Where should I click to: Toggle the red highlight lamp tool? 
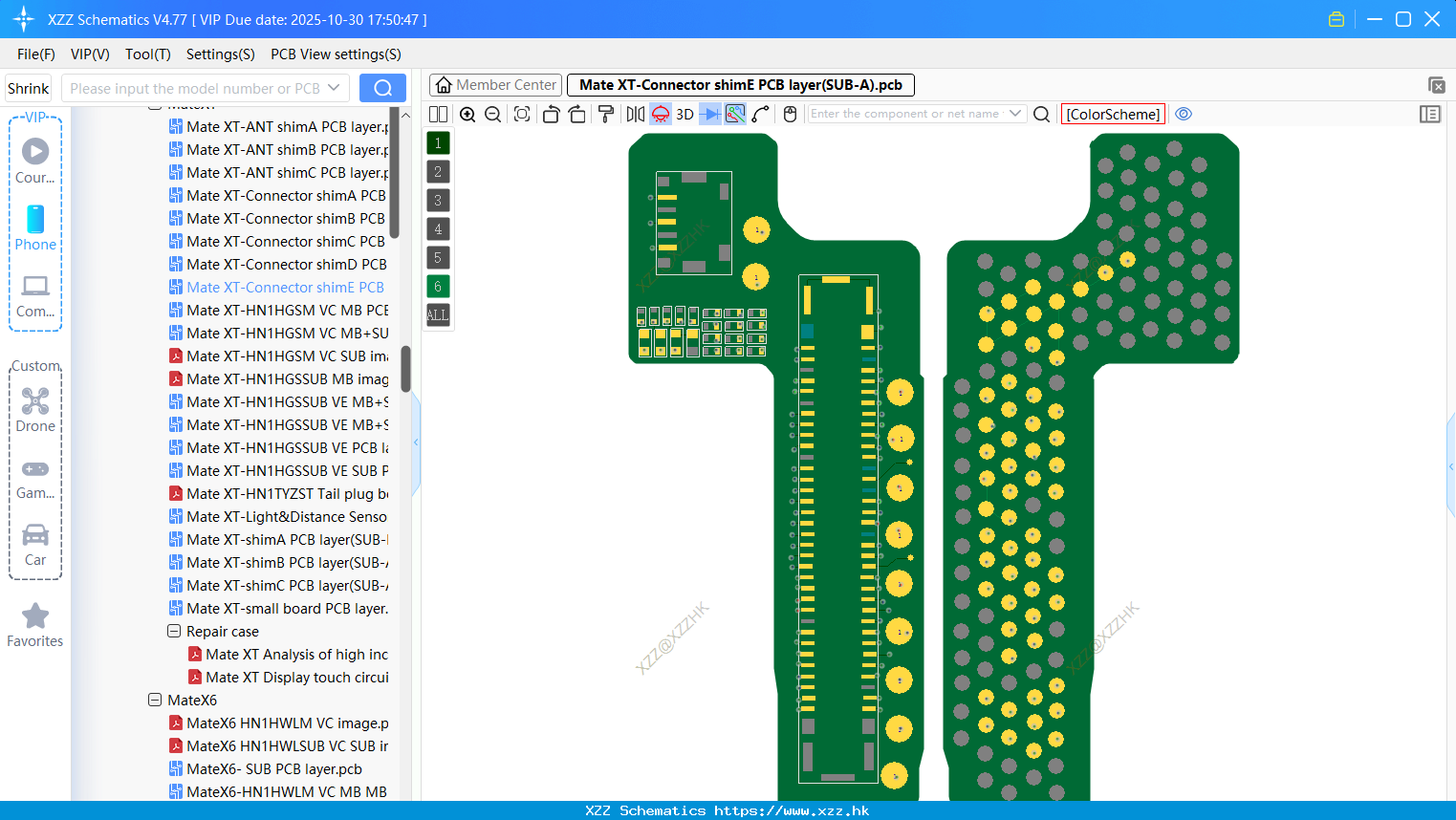click(x=661, y=114)
